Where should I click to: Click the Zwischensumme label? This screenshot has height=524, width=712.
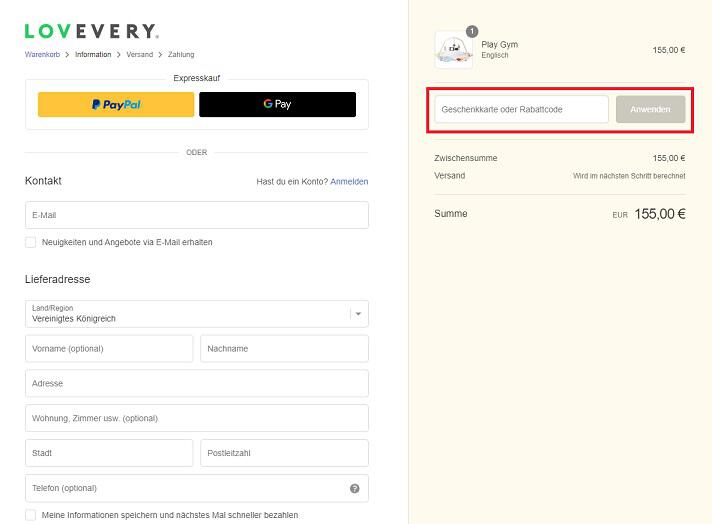click(x=465, y=158)
